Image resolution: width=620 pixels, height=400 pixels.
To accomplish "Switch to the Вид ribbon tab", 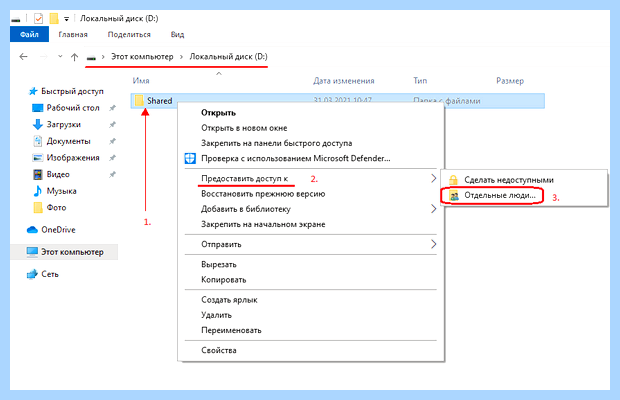I will 178,34.
